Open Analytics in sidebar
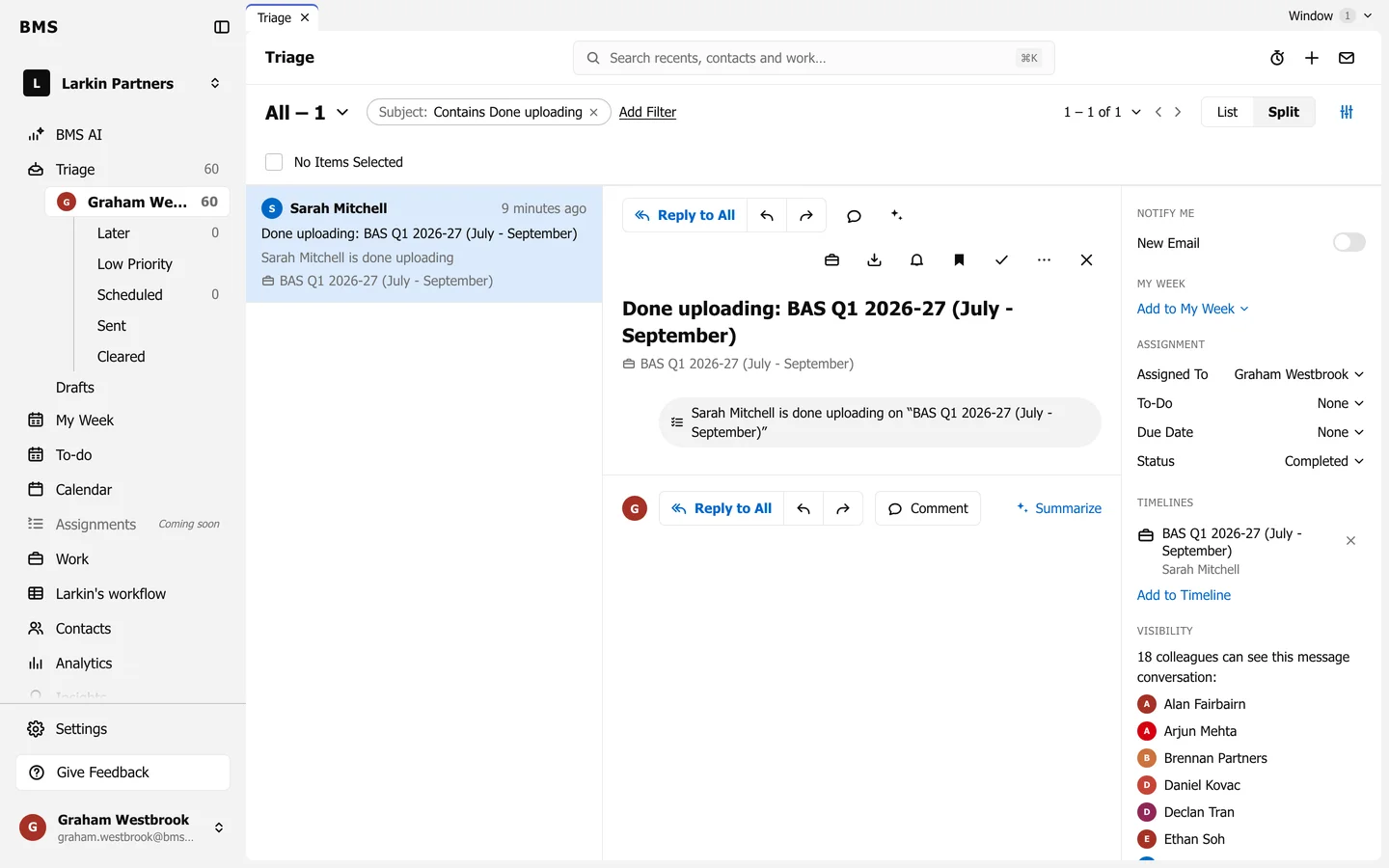The height and width of the screenshot is (868, 1389). coord(123,664)
